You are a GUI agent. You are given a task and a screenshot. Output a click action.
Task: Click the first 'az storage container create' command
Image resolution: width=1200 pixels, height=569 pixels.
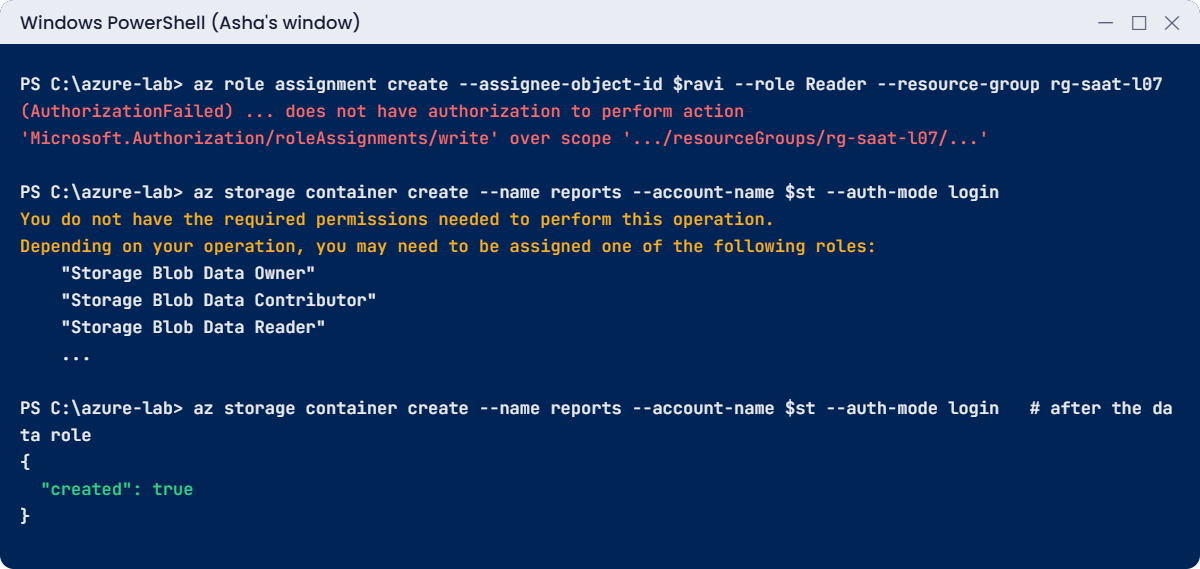coord(509,192)
